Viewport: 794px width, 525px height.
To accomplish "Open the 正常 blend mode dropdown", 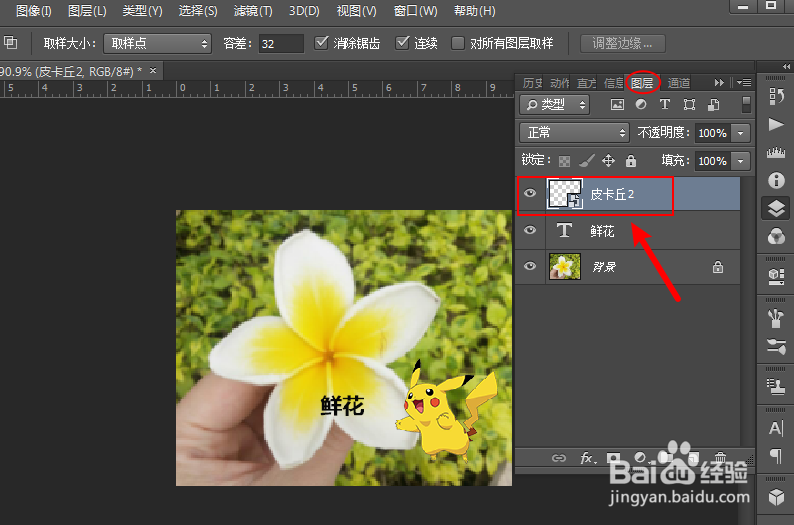I will pyautogui.click(x=575, y=133).
